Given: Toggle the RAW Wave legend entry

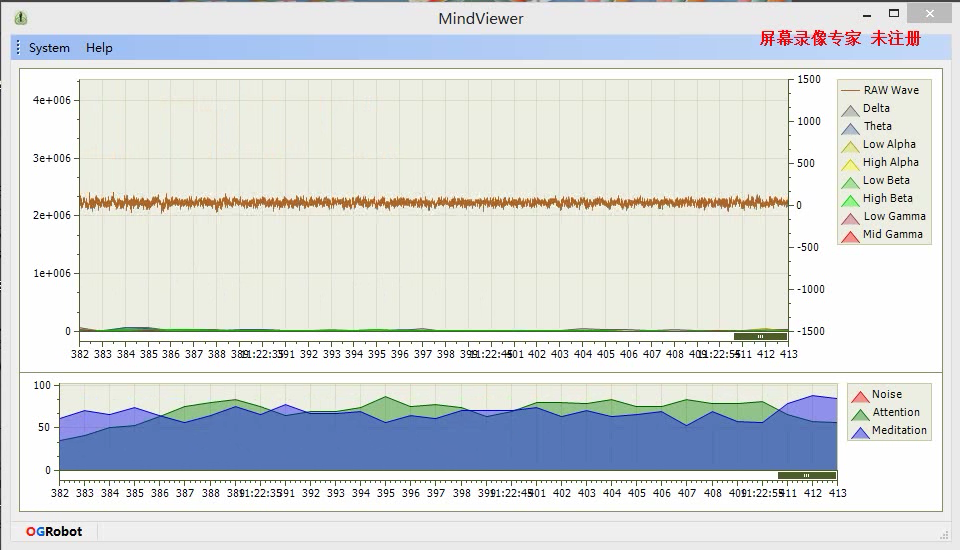Looking at the screenshot, I should point(880,90).
